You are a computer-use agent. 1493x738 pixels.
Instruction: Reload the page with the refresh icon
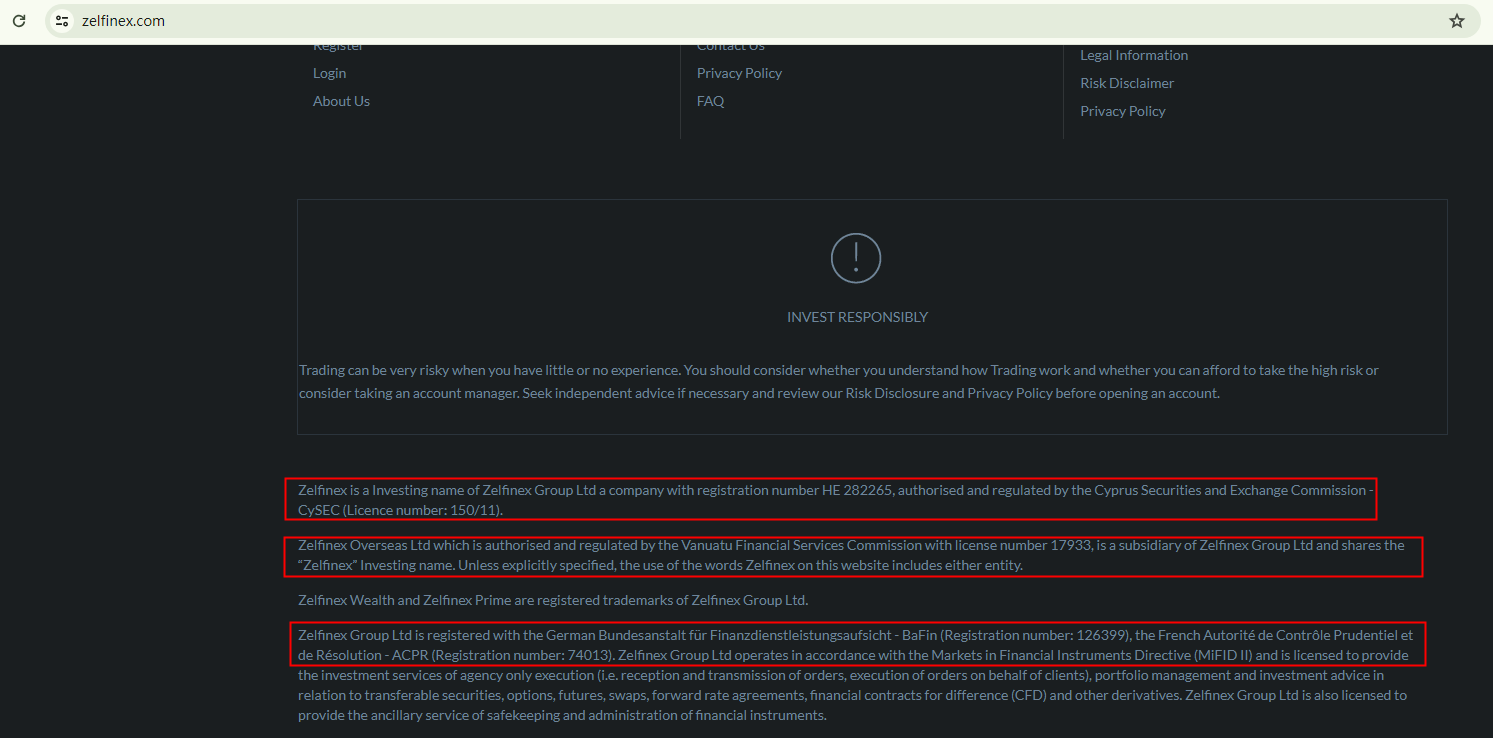pyautogui.click(x=19, y=20)
